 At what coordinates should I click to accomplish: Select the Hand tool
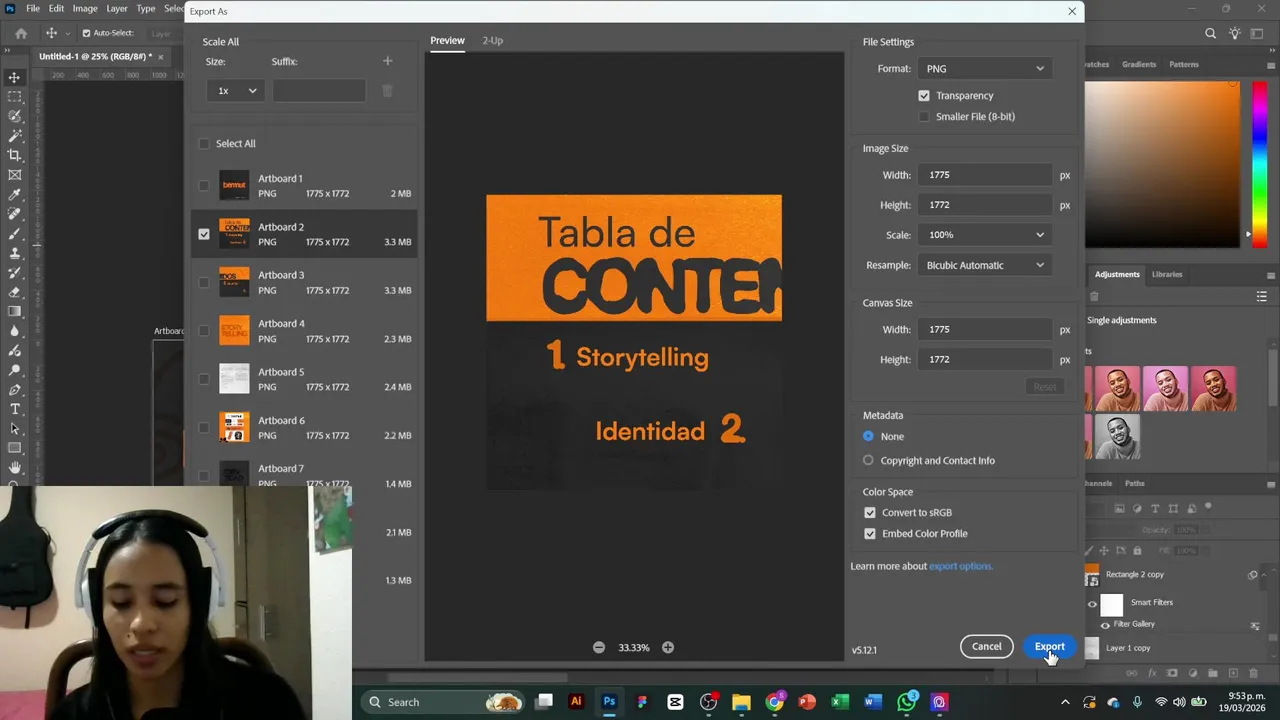[x=15, y=468]
